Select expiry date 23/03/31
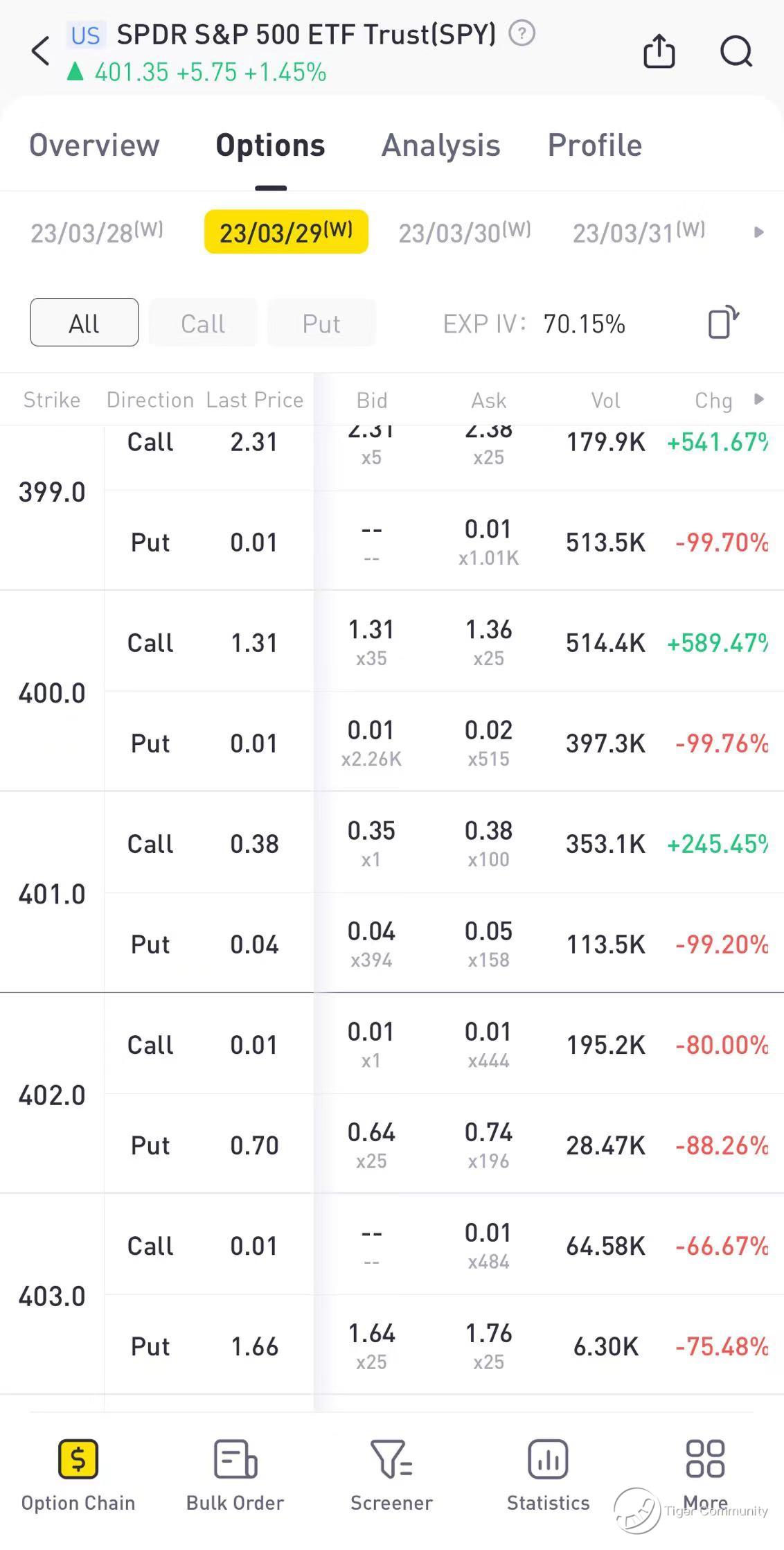 [x=639, y=232]
